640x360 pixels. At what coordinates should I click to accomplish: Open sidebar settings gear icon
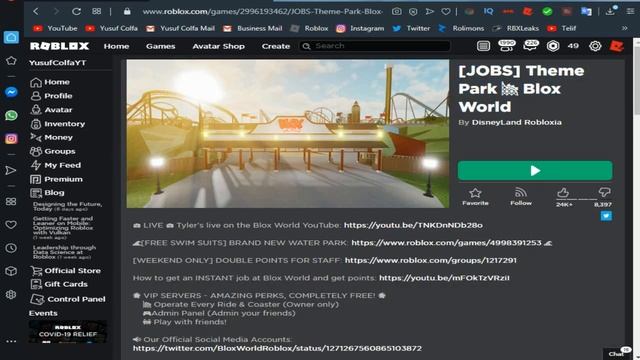11,294
